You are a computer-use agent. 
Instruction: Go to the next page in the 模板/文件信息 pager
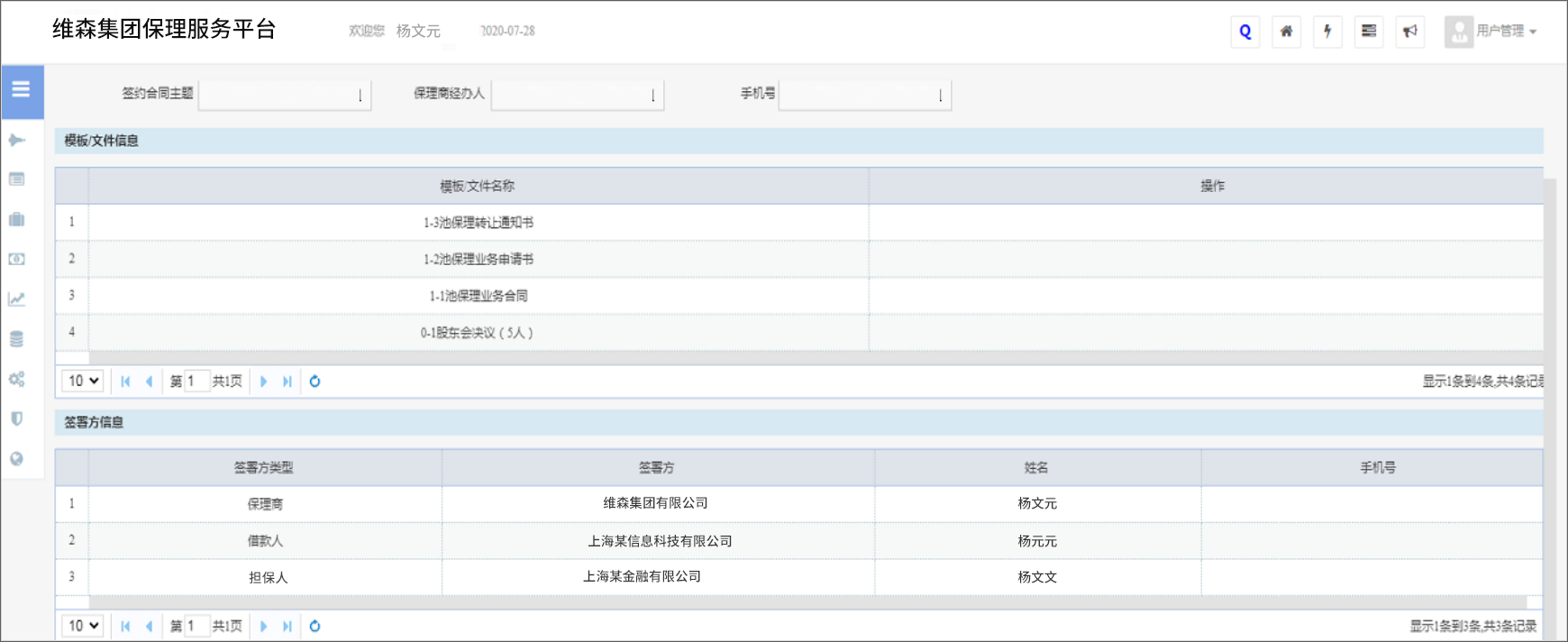(264, 381)
